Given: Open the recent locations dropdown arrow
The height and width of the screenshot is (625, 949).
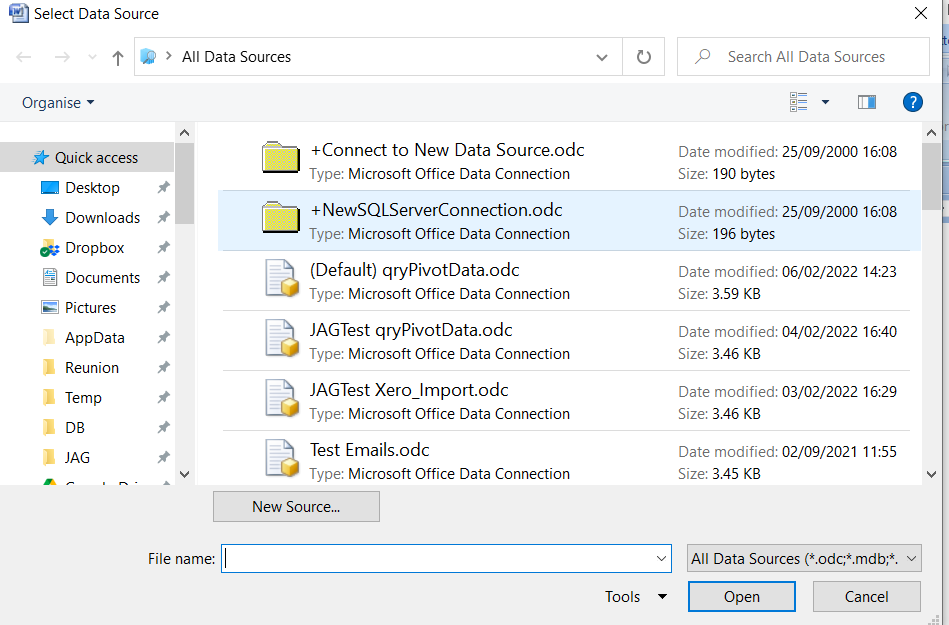Looking at the screenshot, I should click(x=92, y=57).
